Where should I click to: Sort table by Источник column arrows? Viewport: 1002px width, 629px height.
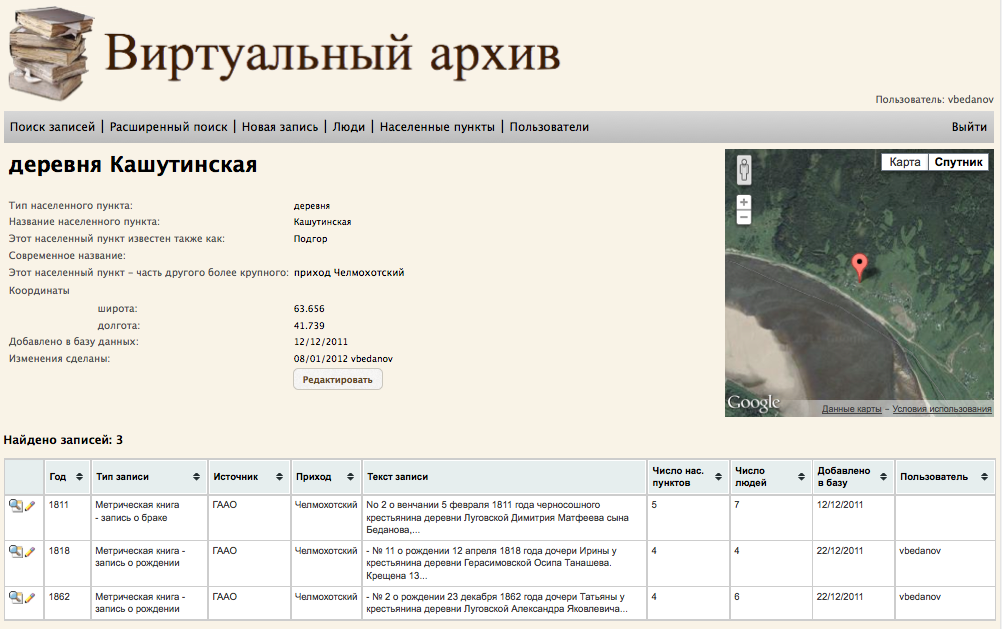click(279, 477)
